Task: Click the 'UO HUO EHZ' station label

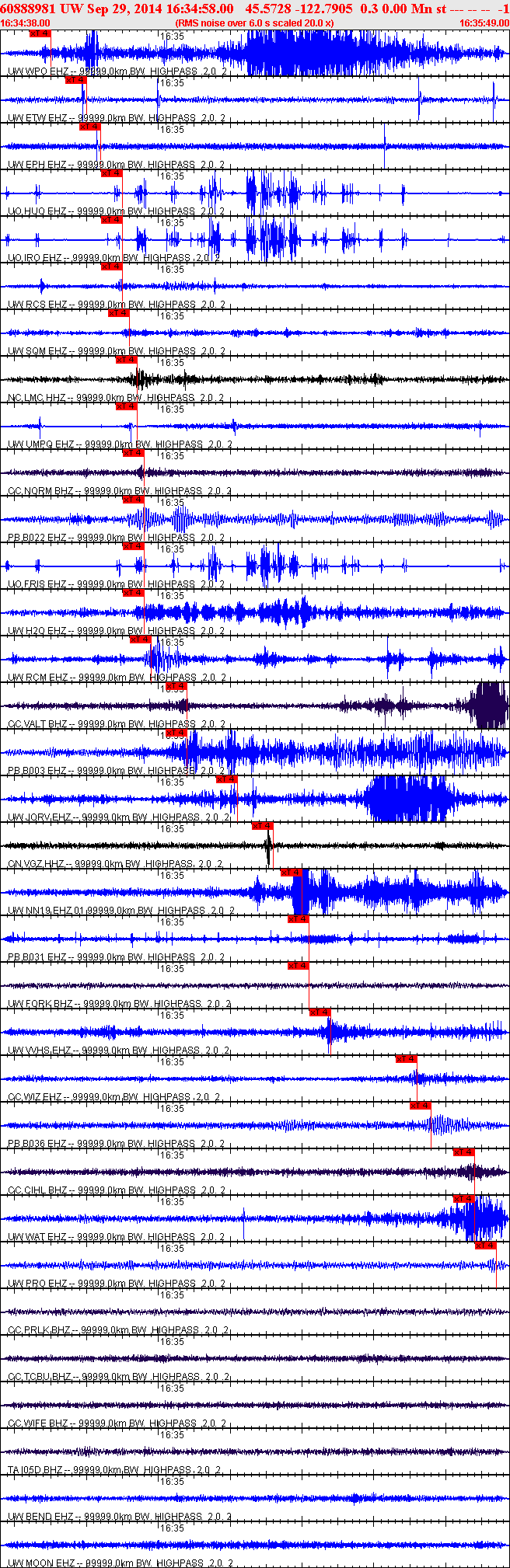Action: point(37,211)
